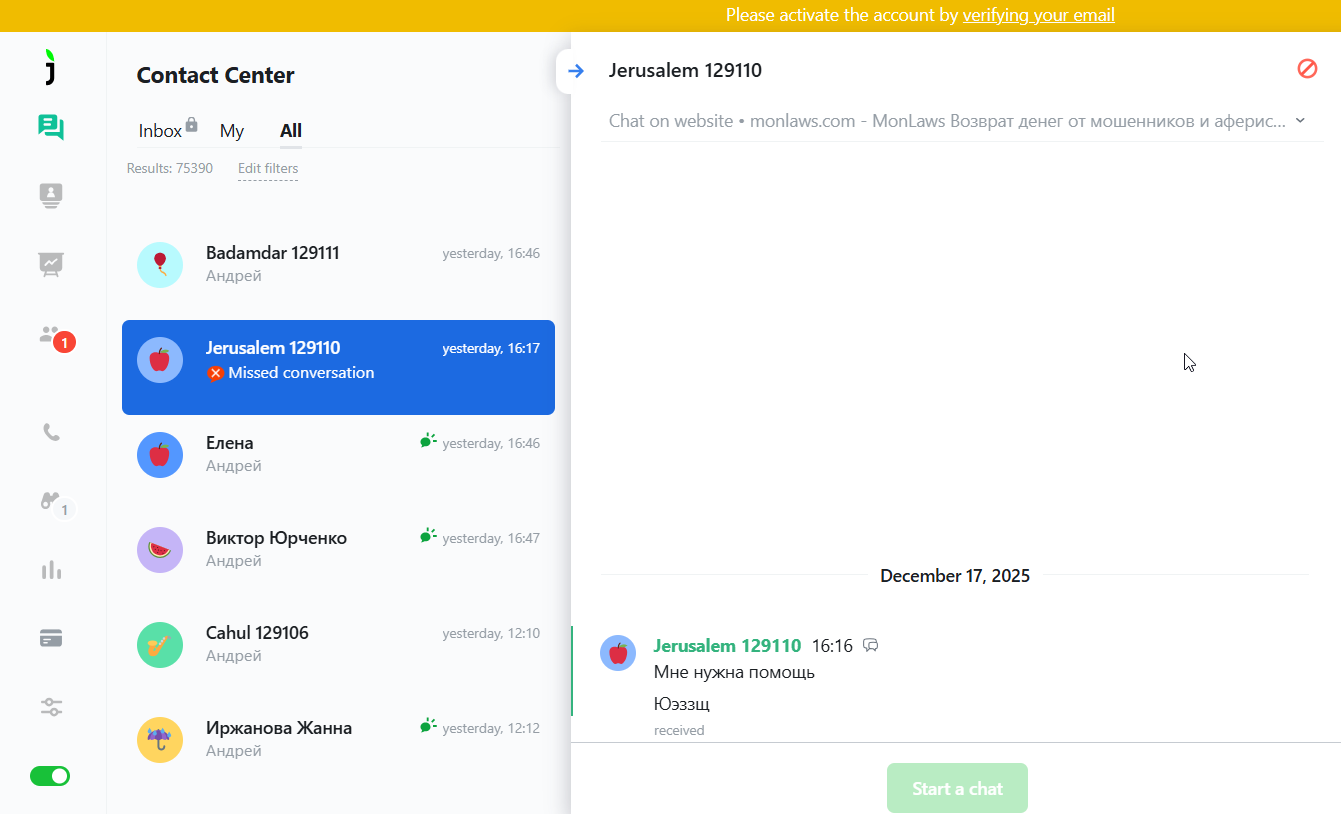Viewport: 1341px width, 814px height.
Task: Click the Jivo logo in the sidebar
Action: coord(50,67)
